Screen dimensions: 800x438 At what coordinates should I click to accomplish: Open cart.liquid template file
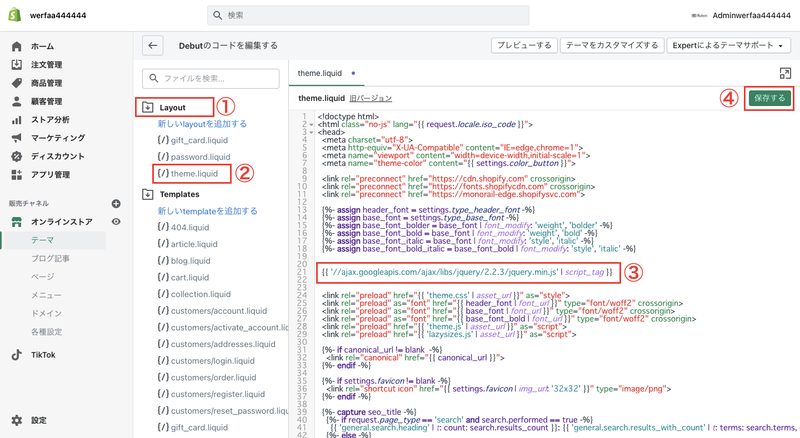[x=183, y=277]
